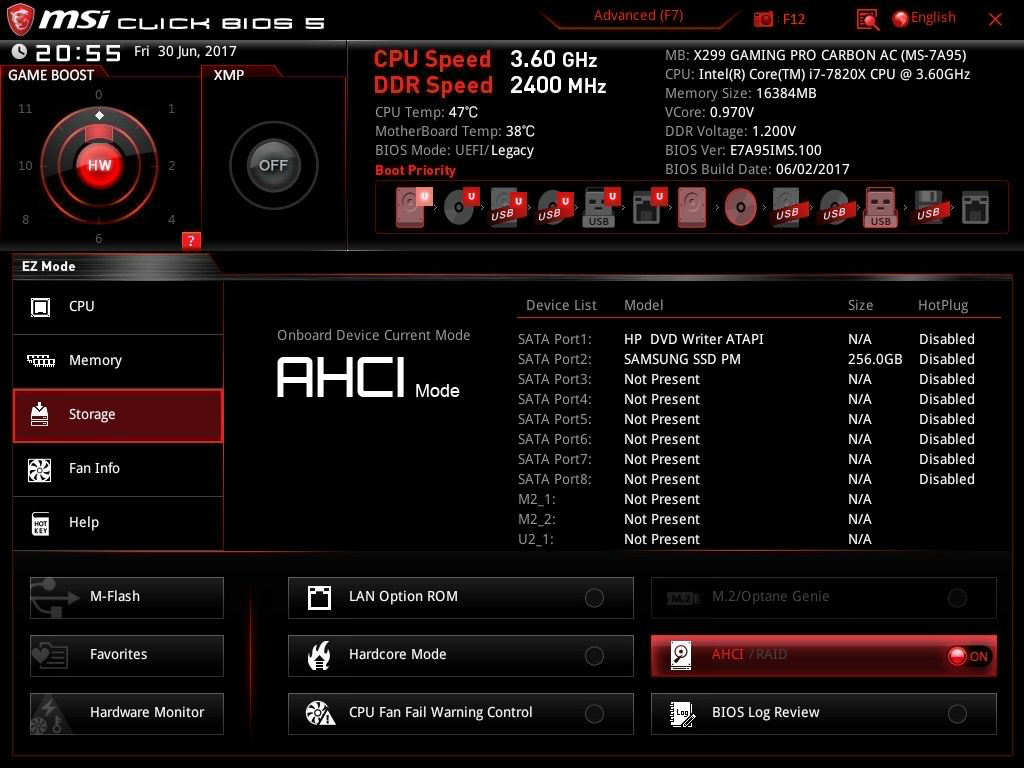The width and height of the screenshot is (1024, 768).
Task: Open Hardware Monitor button
Action: click(127, 713)
